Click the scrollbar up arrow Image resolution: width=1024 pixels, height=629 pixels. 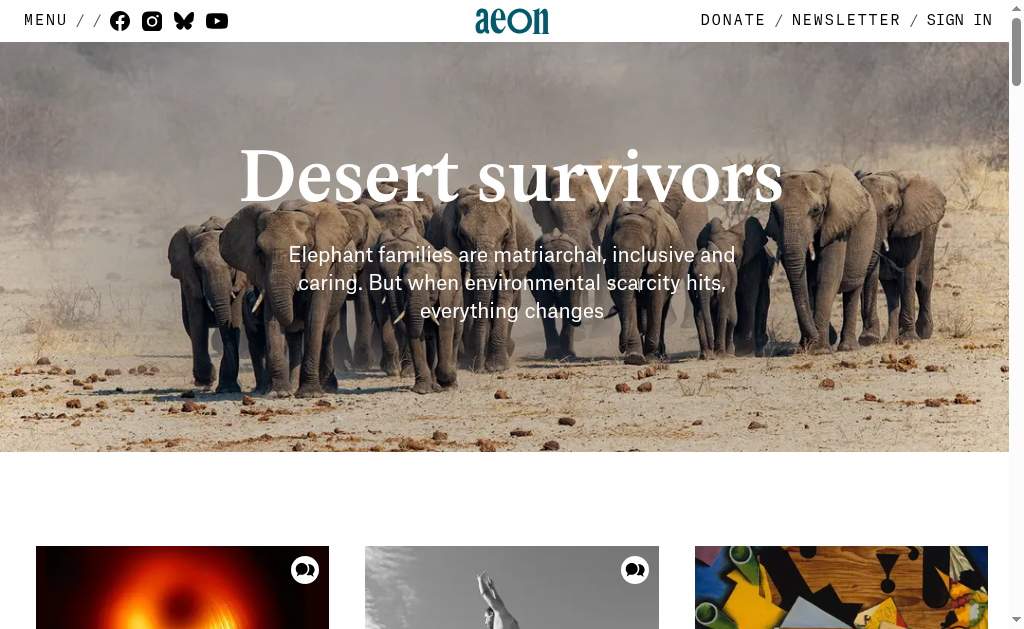1016,7
